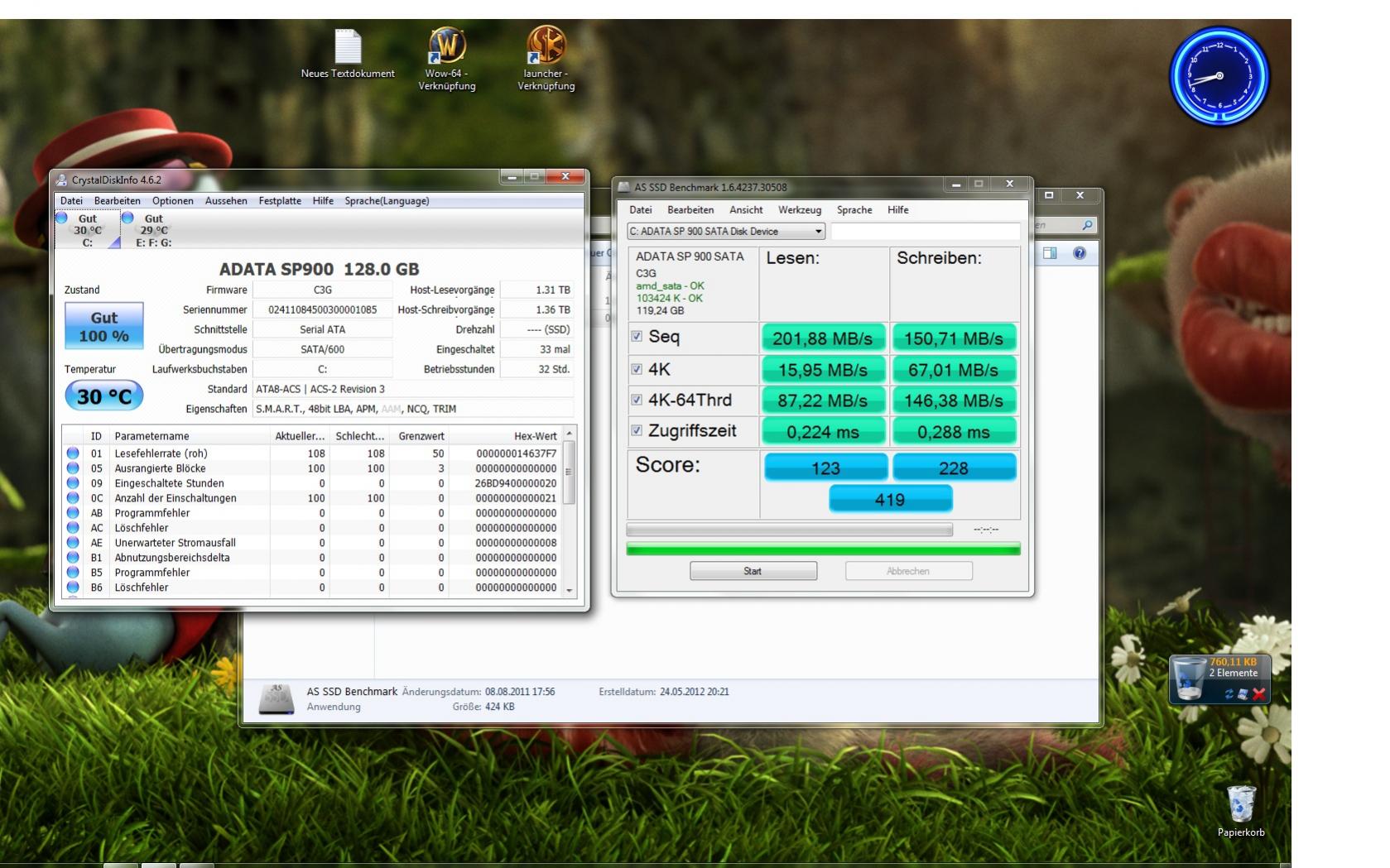Select the Wow-64 Verknüpfung desktop shortcut
1390x868 pixels.
pos(447,59)
